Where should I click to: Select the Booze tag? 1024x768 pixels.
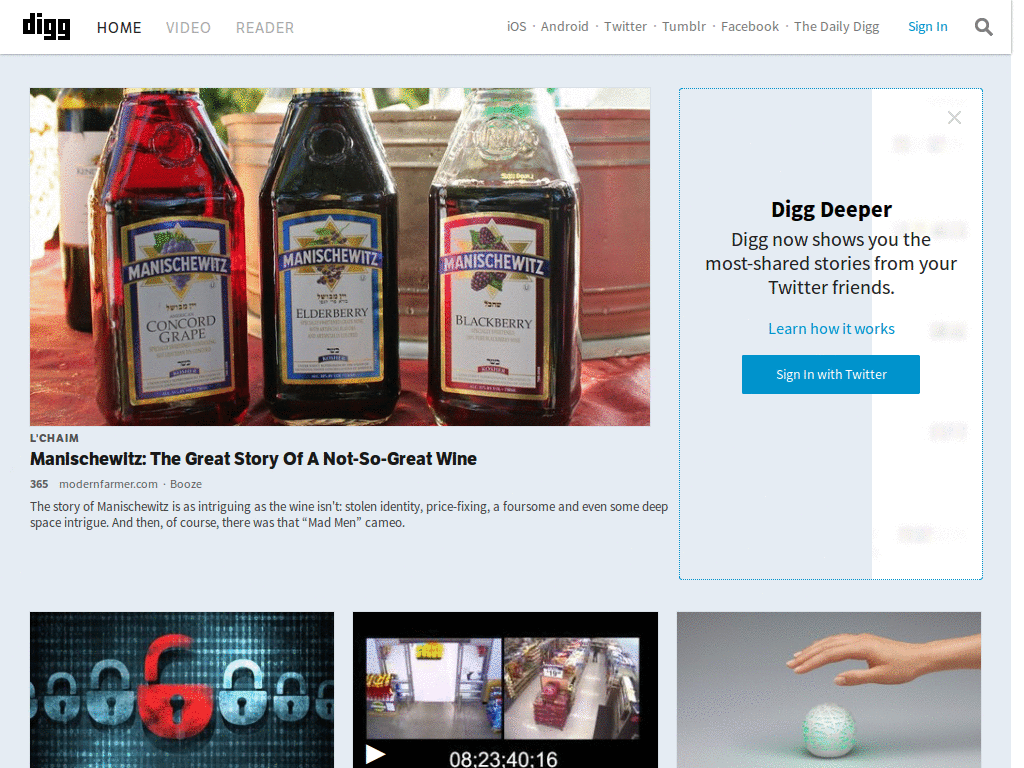186,484
